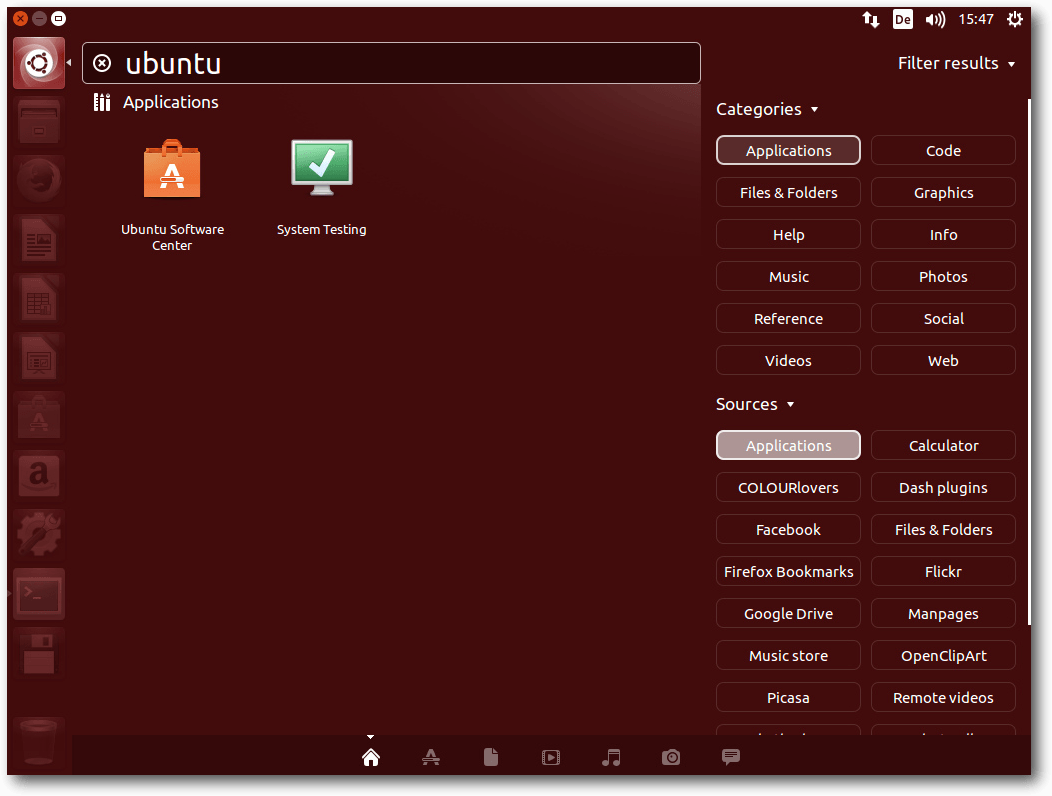Switch to the Videos lens

point(551,758)
